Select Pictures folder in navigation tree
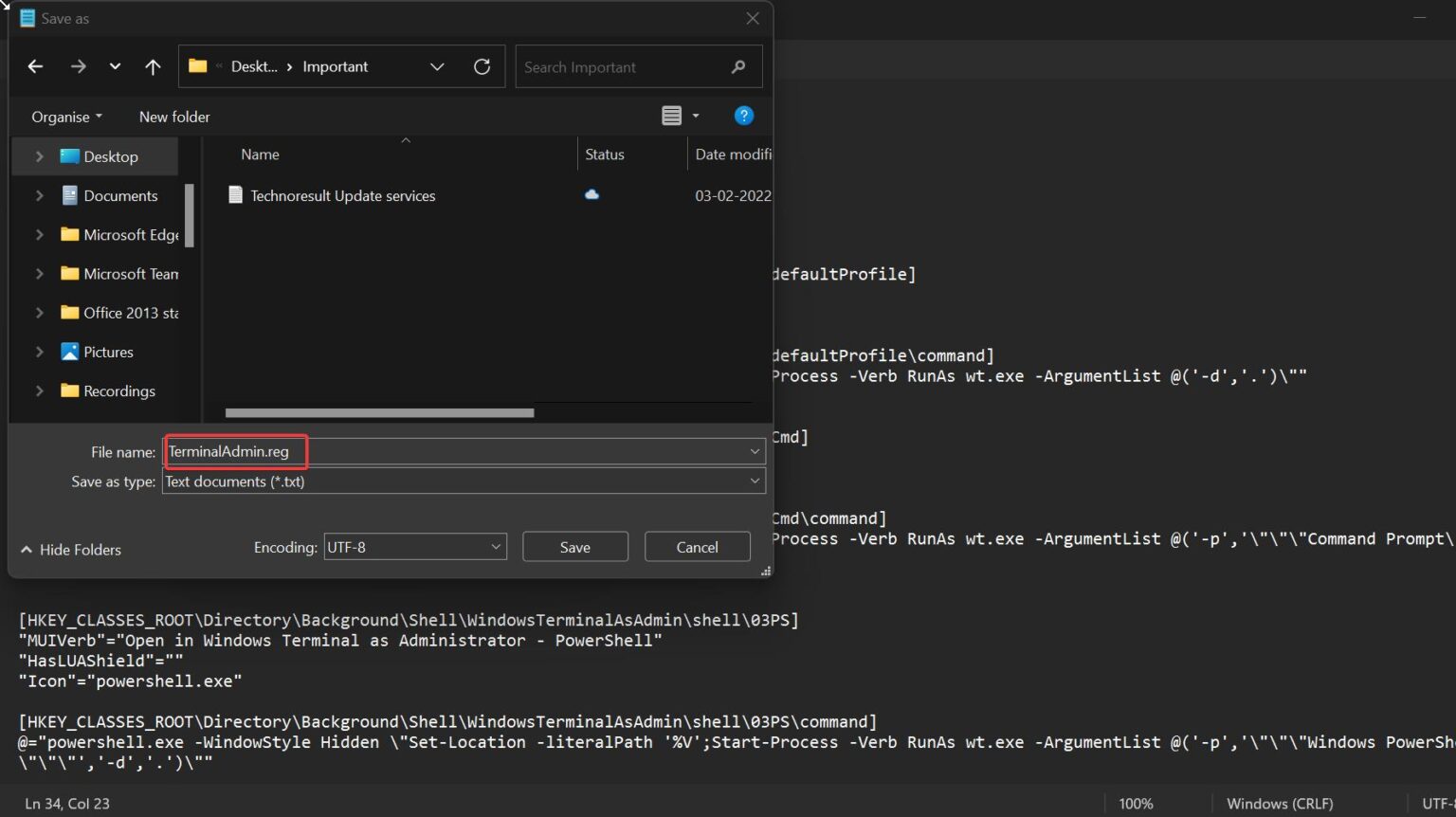Image resolution: width=1456 pixels, height=817 pixels. point(108,353)
